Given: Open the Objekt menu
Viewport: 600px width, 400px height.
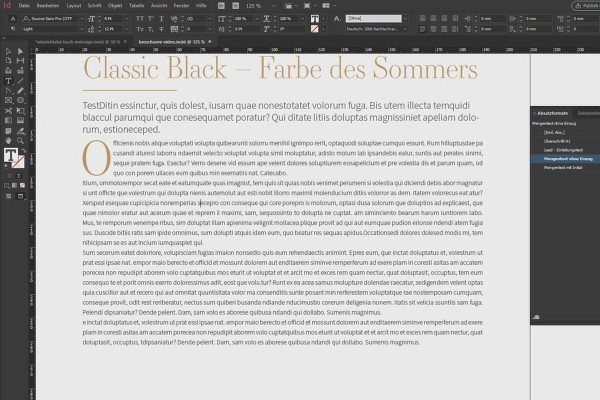Looking at the screenshot, I should (x=115, y=6).
